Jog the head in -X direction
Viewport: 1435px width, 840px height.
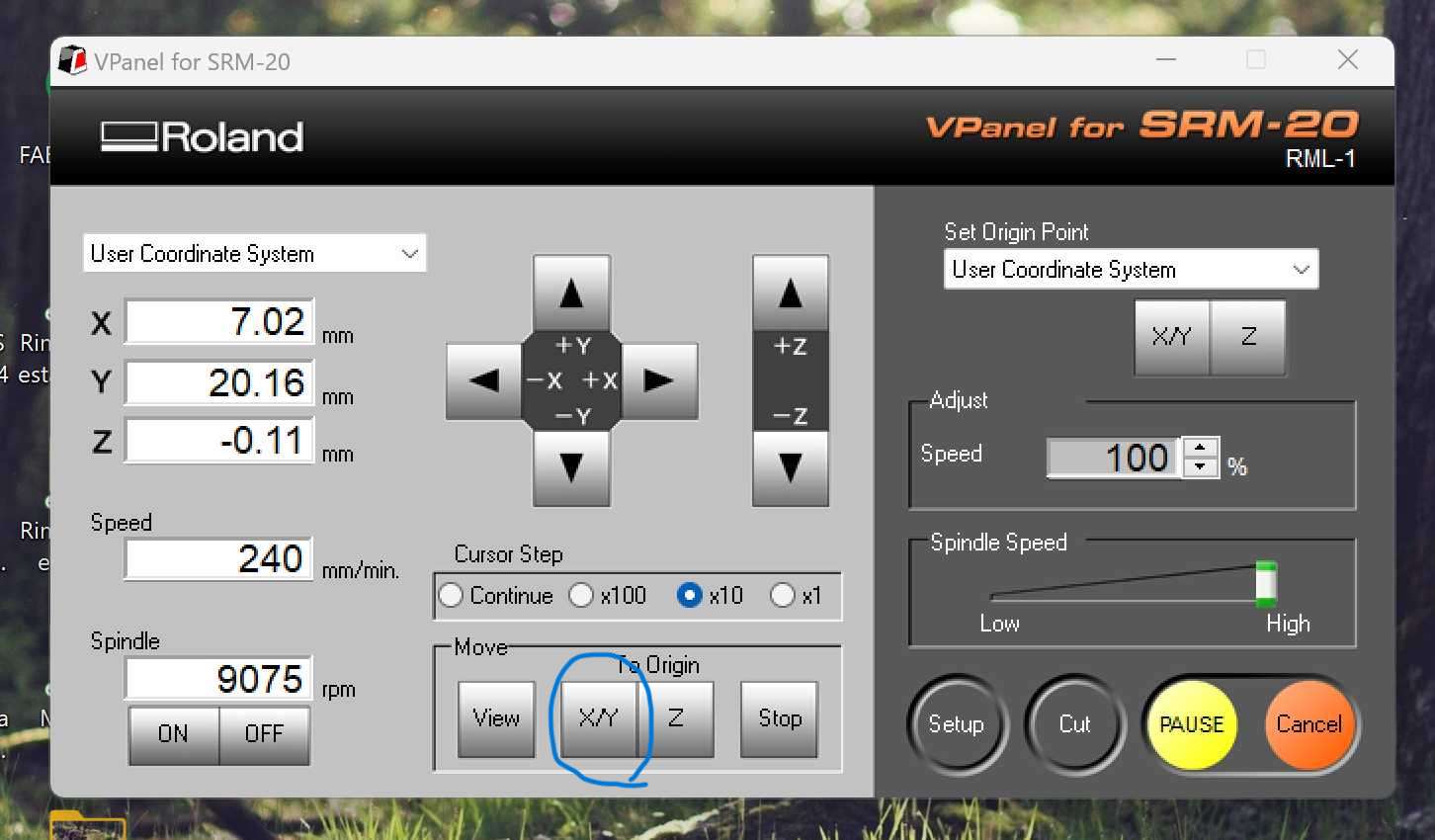point(484,380)
